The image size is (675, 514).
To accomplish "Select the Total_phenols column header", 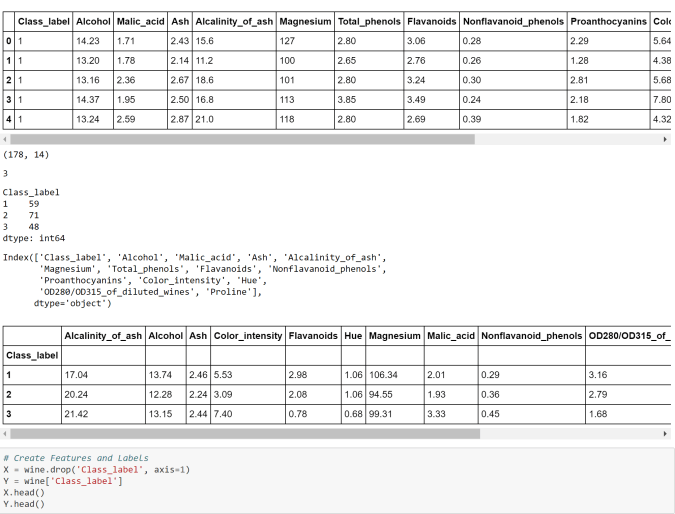I will pos(369,21).
